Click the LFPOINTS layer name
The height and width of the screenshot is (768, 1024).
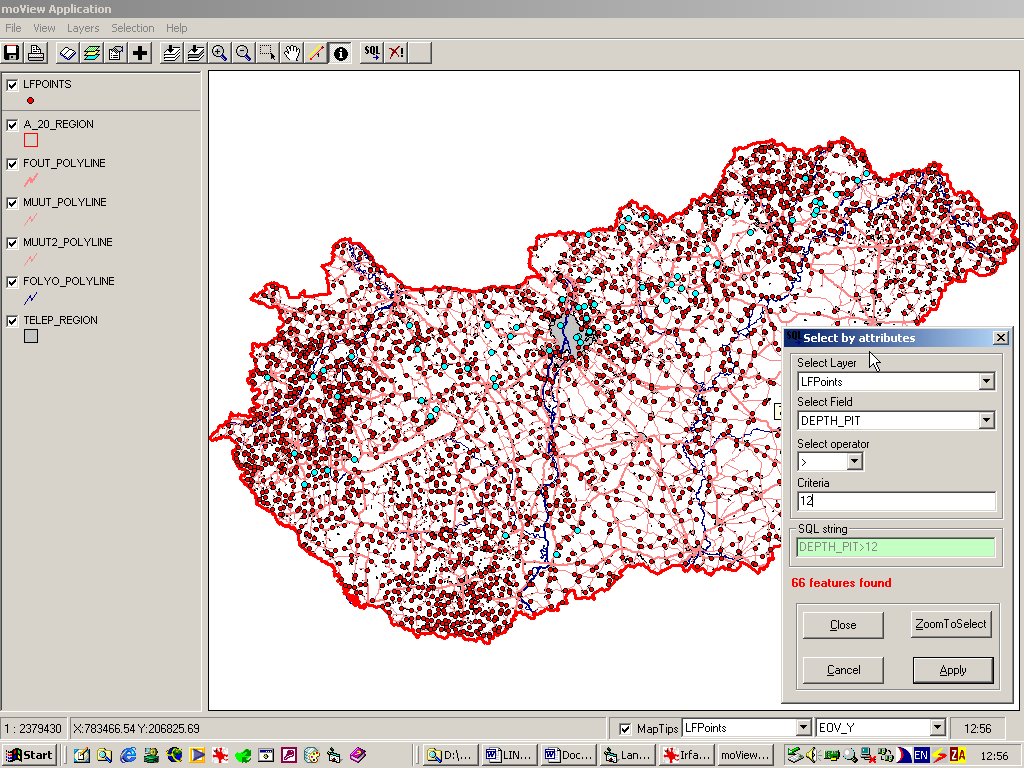point(47,84)
